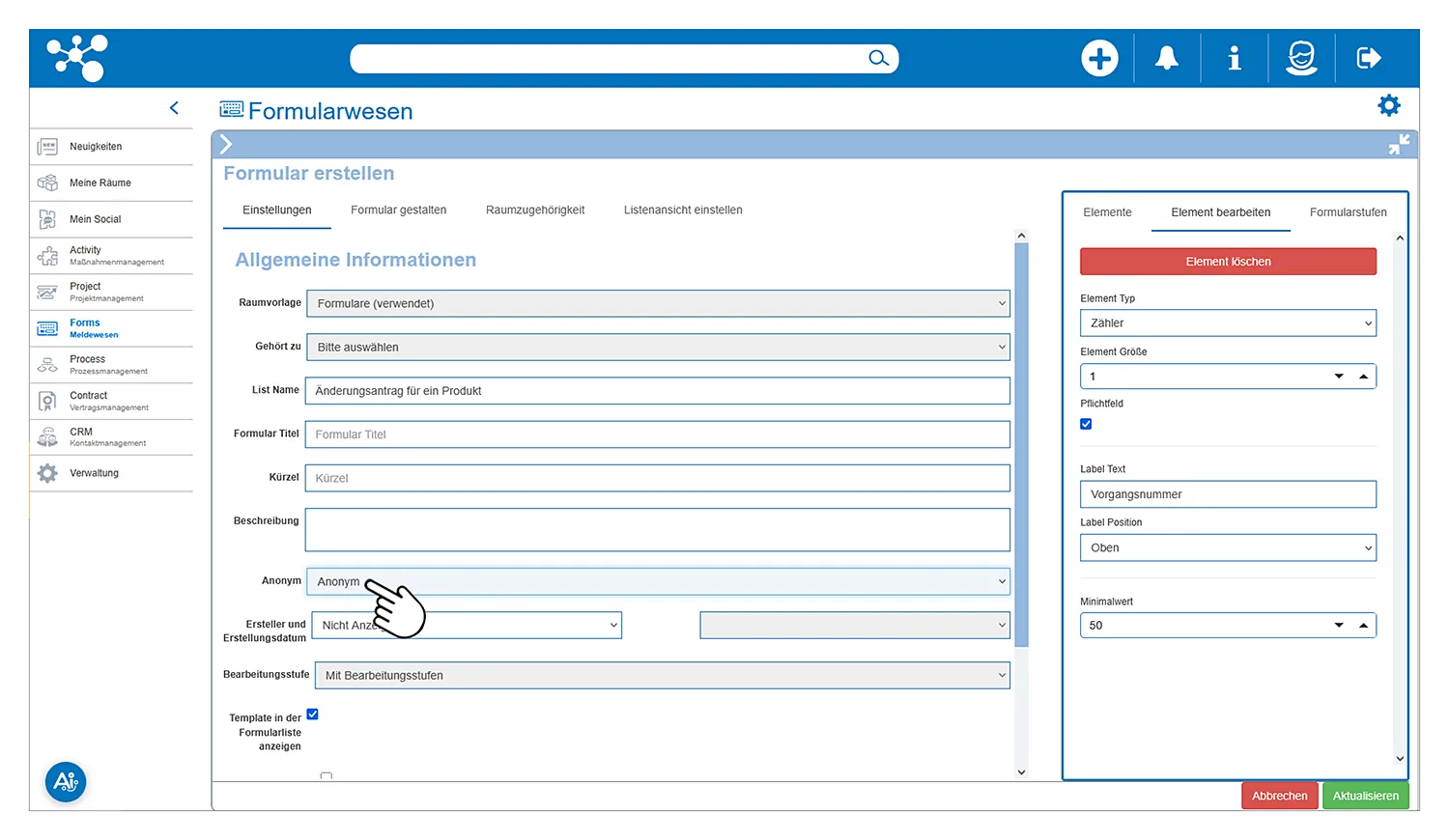Viewport: 1449px width, 840px height.
Task: Click the collapse arrows in the panel header
Action: tap(1399, 145)
